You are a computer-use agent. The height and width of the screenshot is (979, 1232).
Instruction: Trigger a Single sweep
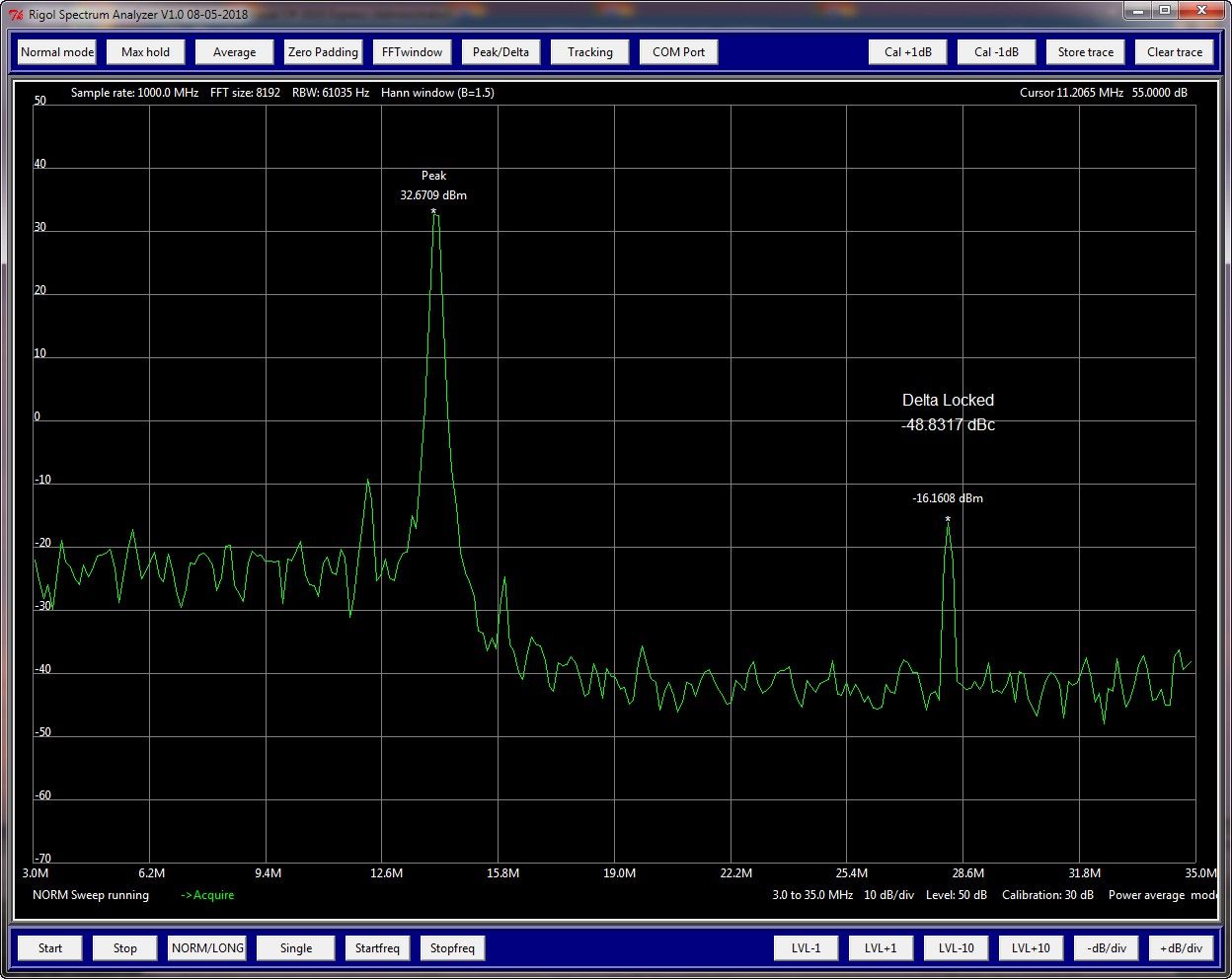(295, 947)
